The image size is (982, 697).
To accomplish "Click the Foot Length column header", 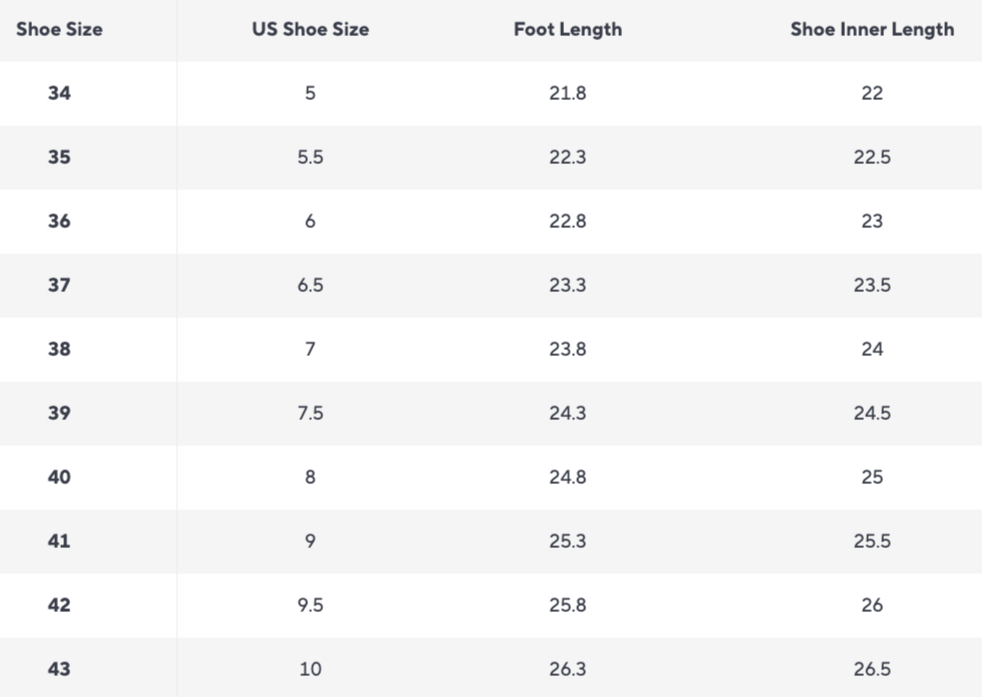I will click(x=567, y=29).
